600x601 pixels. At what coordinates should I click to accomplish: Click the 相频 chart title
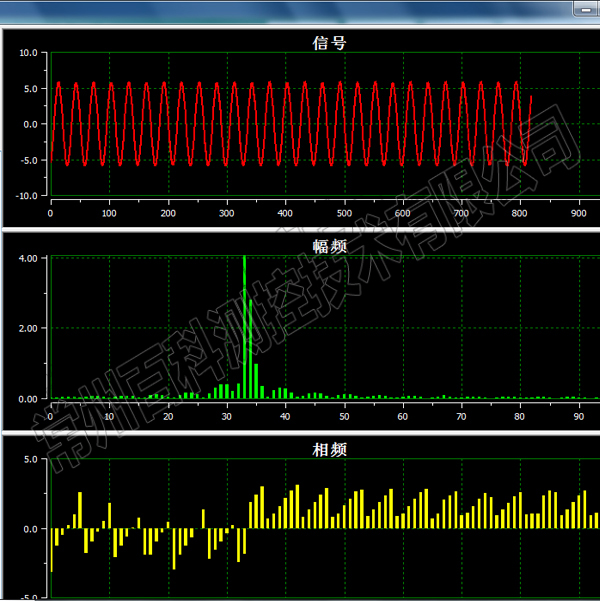[x=329, y=450]
